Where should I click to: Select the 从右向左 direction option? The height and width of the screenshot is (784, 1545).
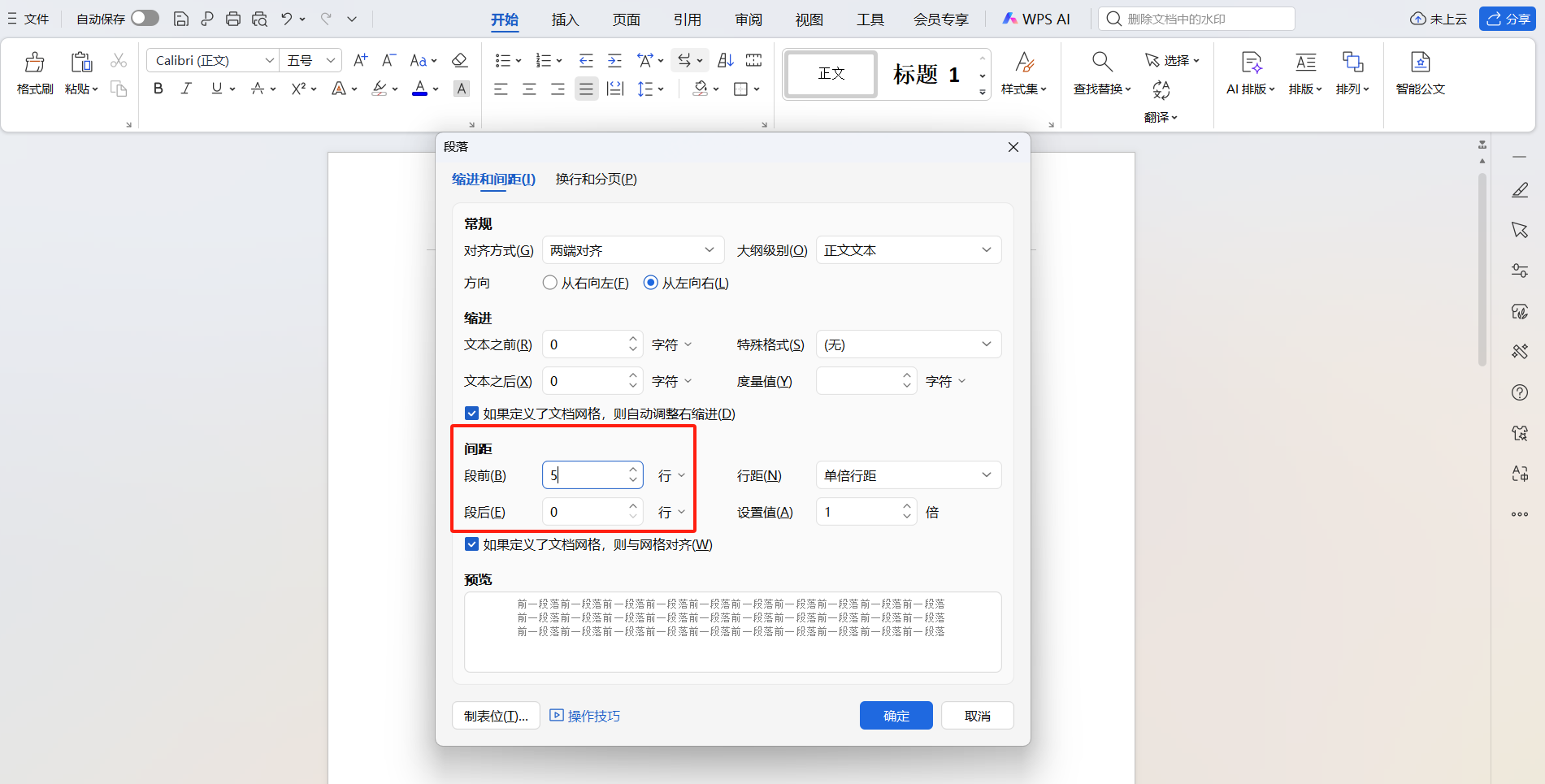(x=549, y=283)
